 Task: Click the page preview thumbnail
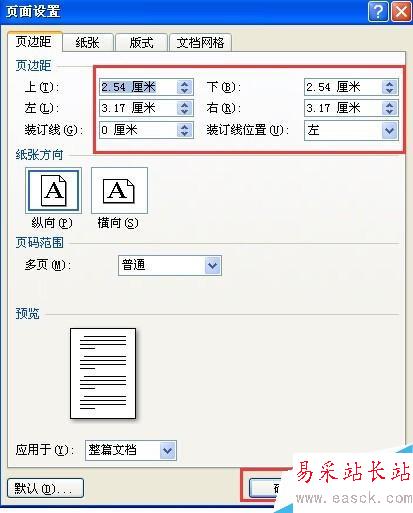coord(103,373)
